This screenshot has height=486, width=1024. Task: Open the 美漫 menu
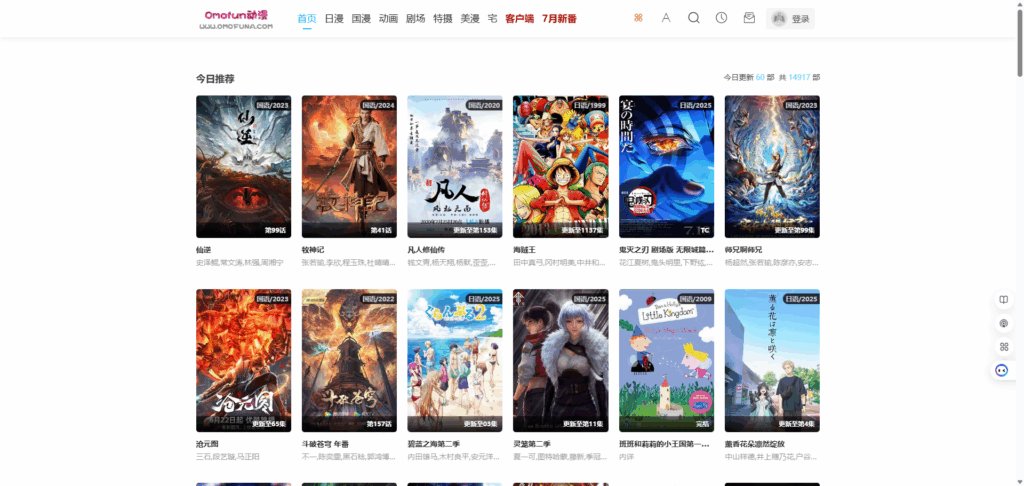[470, 19]
